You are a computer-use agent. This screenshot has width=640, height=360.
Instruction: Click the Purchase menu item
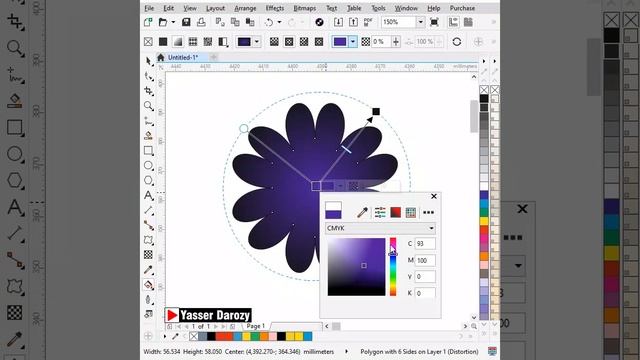pos(462,8)
